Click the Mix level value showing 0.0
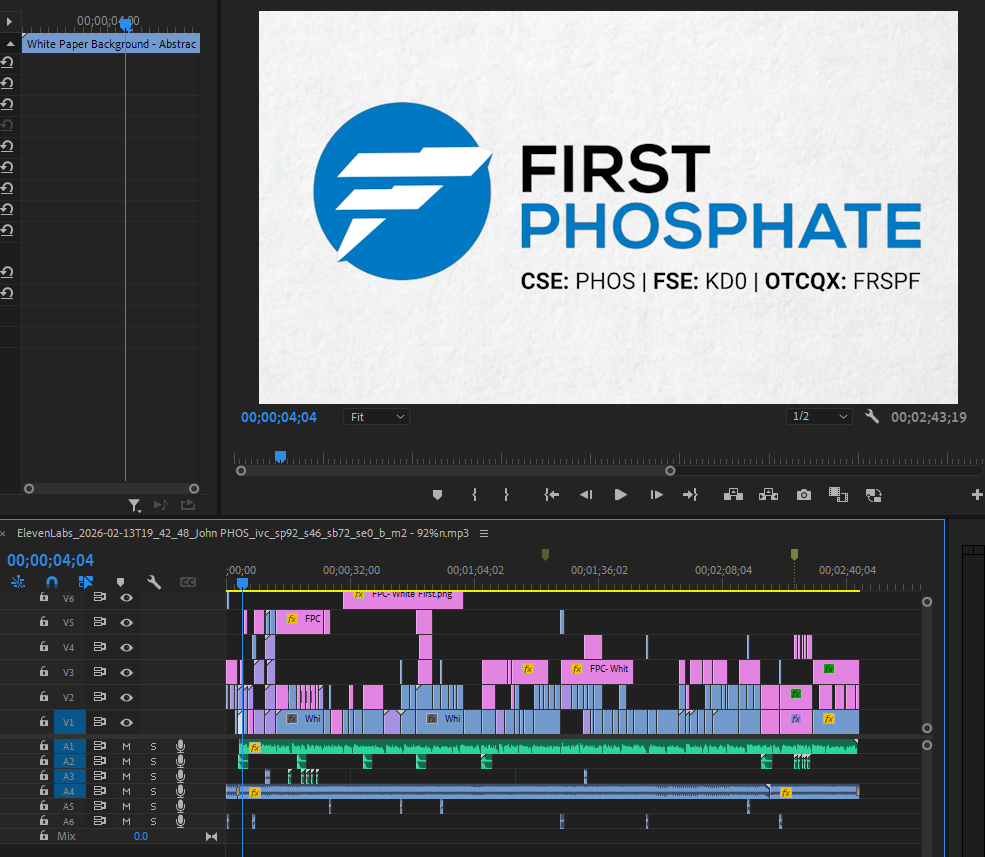 tap(140, 836)
